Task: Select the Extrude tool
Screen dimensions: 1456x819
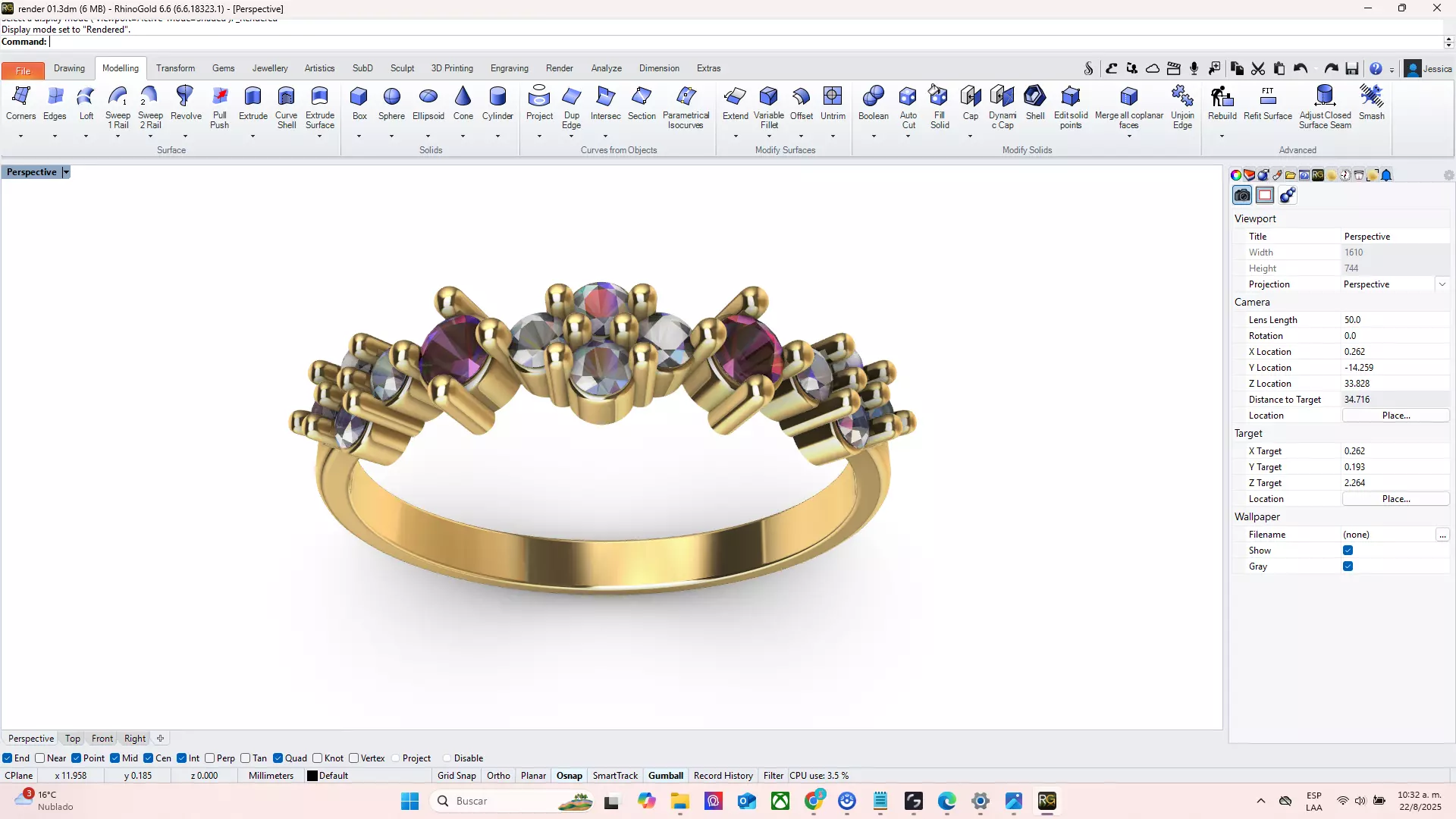Action: click(253, 103)
